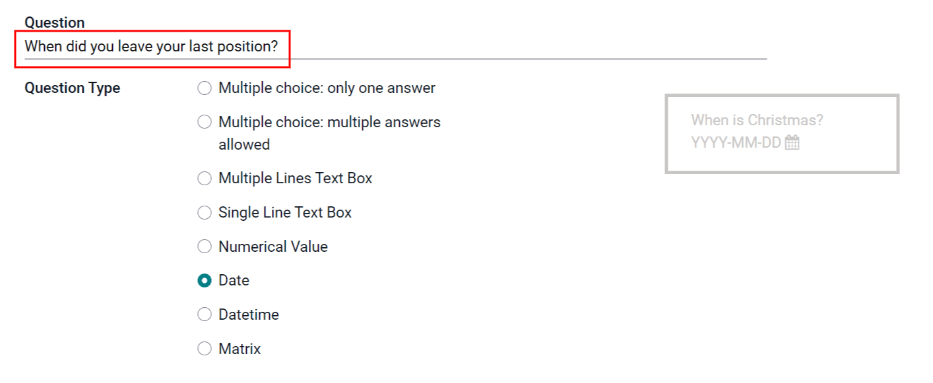Viewport: 933px width, 383px height.
Task: Select Multiple Lines Text Box radio circle
Action: click(x=204, y=178)
